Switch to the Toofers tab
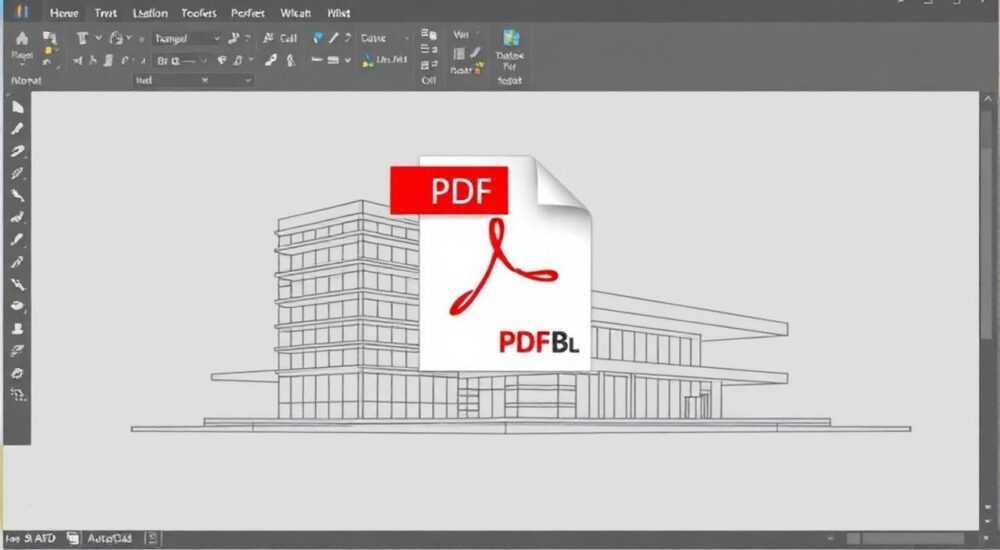This screenshot has height=550, width=1000. click(198, 13)
